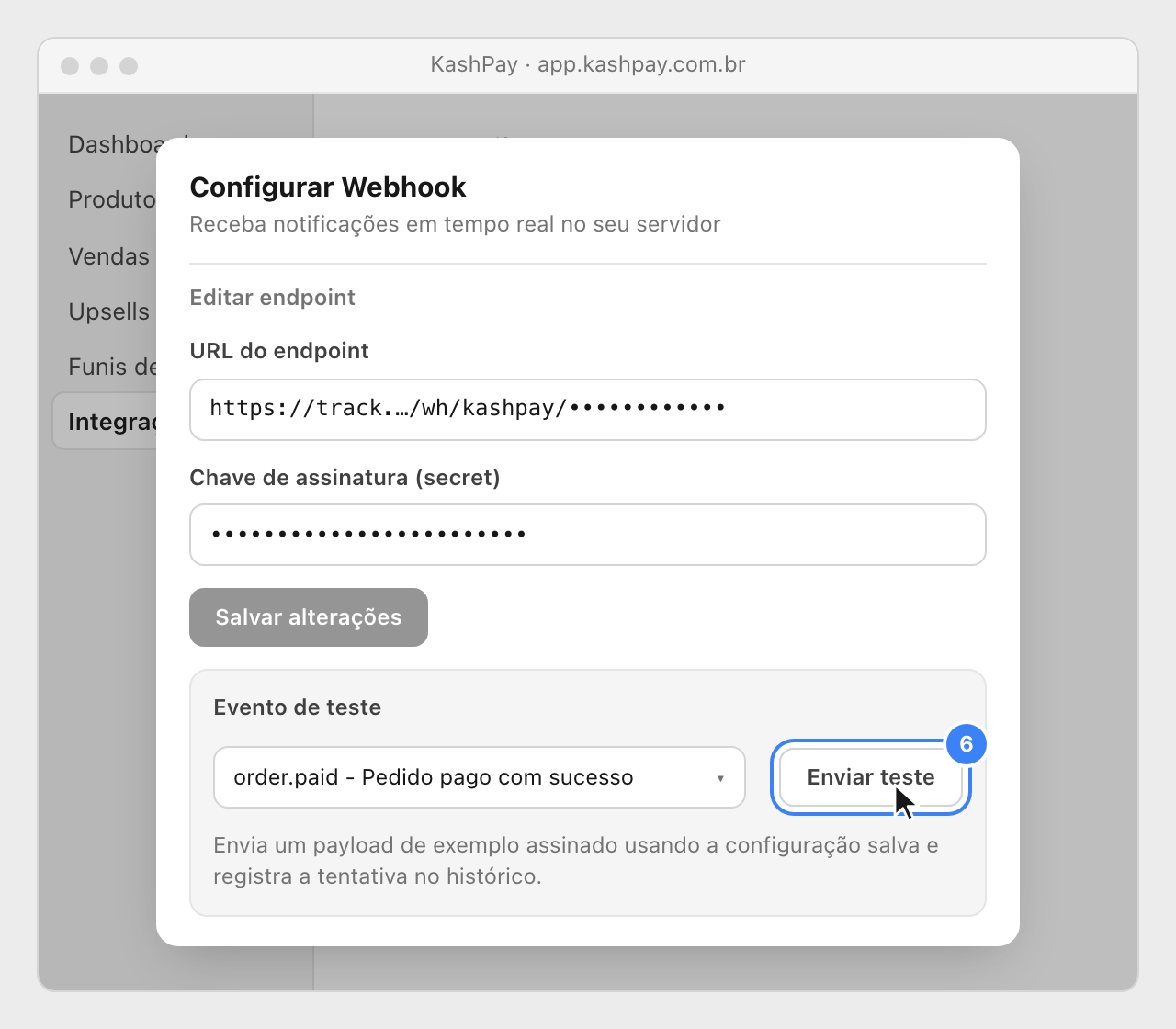The image size is (1176, 1029).
Task: Click the window title KashPay app.kashpay.com.br
Action: point(588,64)
